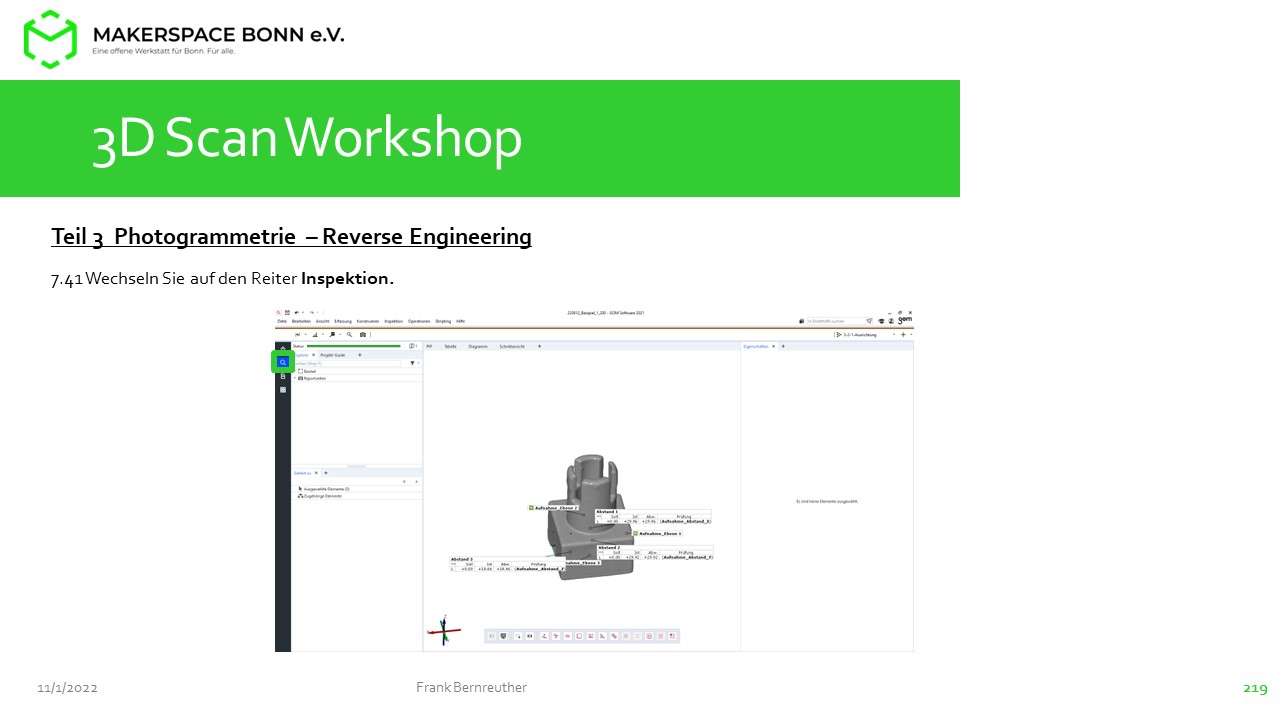Add a tab next to Schnittansicht
The width and height of the screenshot is (1280, 720).
click(x=539, y=346)
